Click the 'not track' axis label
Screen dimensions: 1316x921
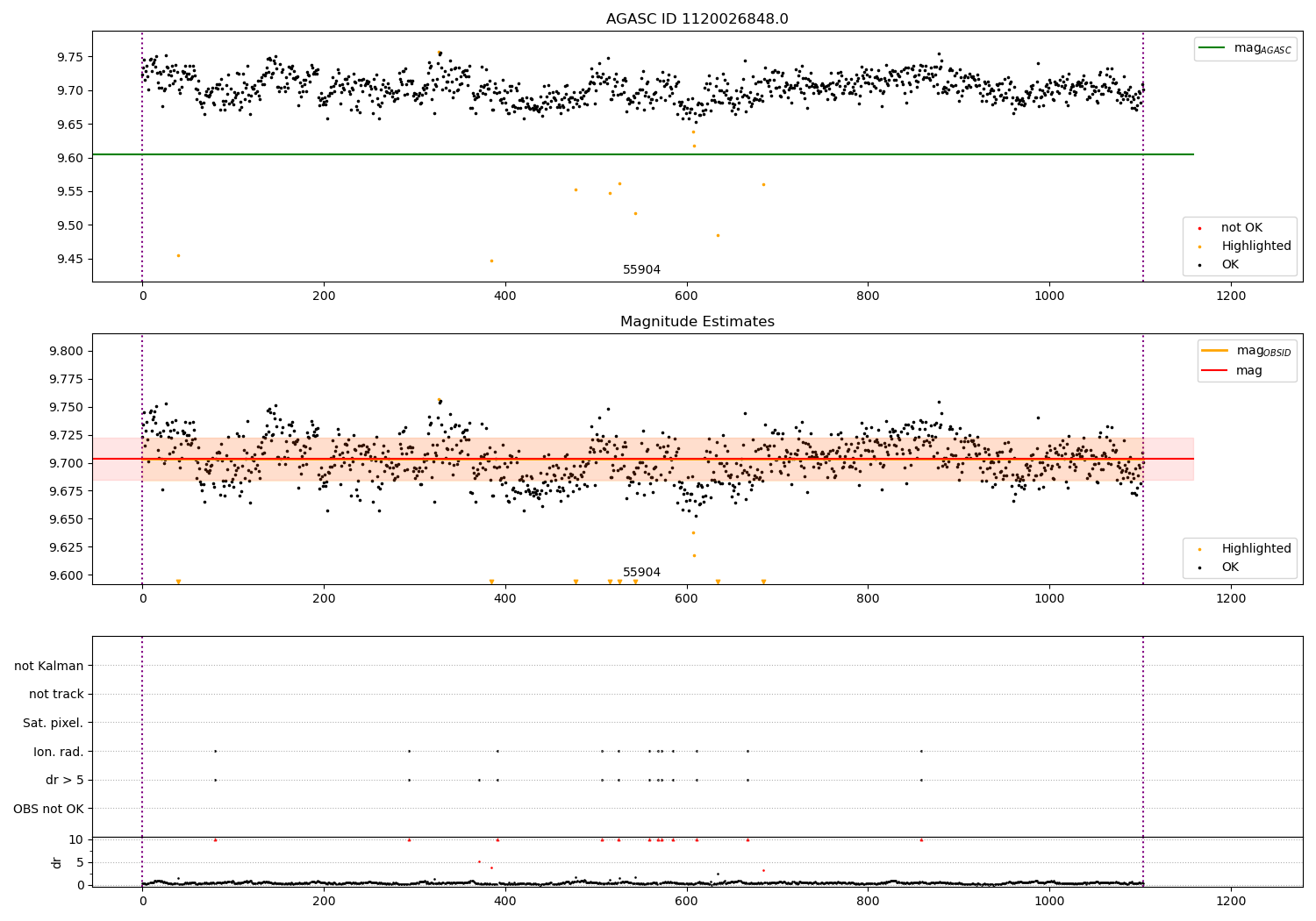[x=56, y=694]
